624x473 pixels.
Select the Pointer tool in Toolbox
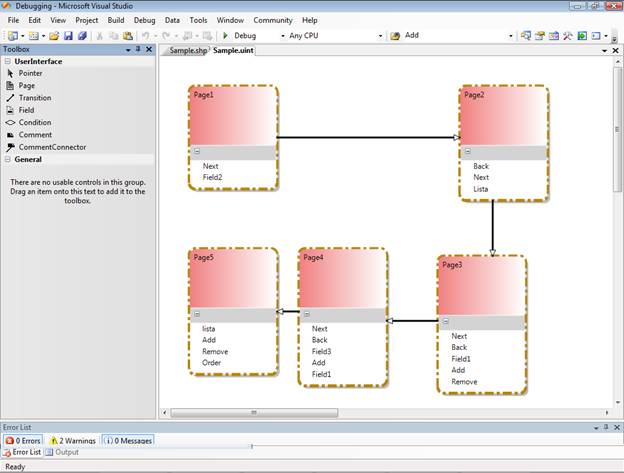pyautogui.click(x=30, y=73)
